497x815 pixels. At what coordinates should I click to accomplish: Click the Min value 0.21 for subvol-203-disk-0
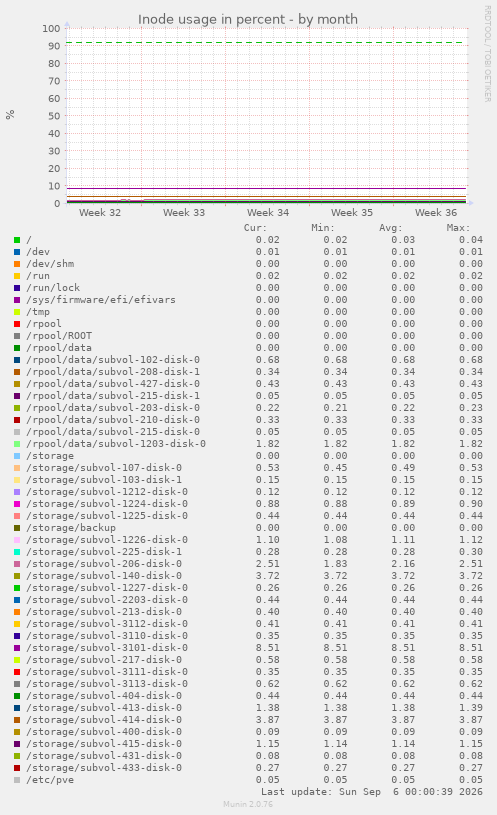pyautogui.click(x=335, y=408)
